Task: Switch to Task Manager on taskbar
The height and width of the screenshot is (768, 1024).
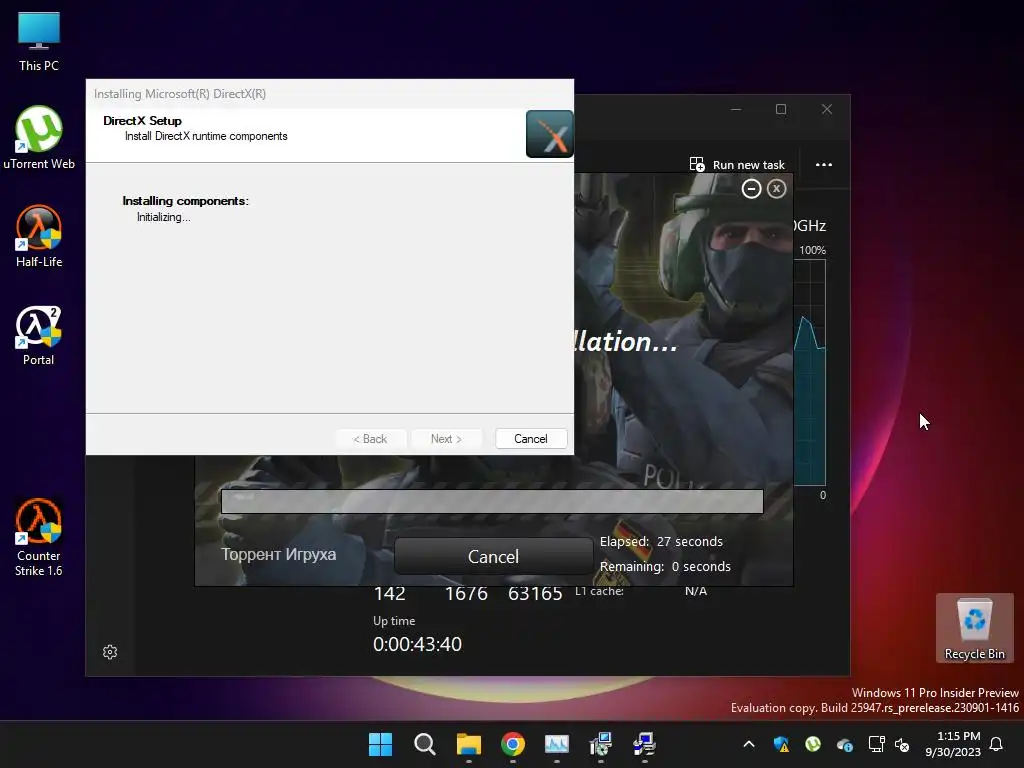Action: click(x=556, y=744)
